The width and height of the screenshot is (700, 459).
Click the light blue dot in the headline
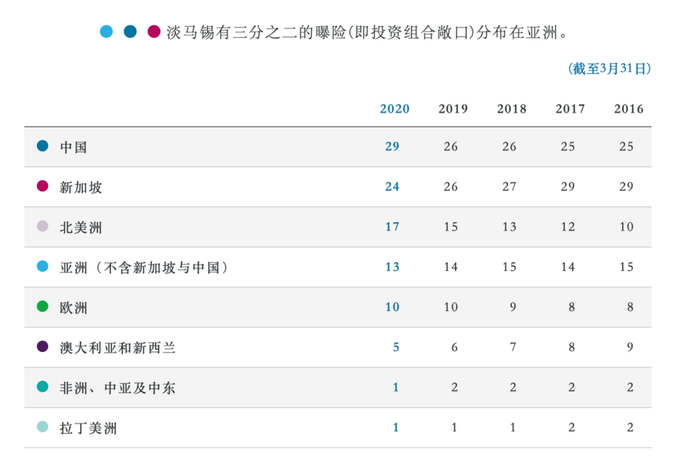(106, 32)
